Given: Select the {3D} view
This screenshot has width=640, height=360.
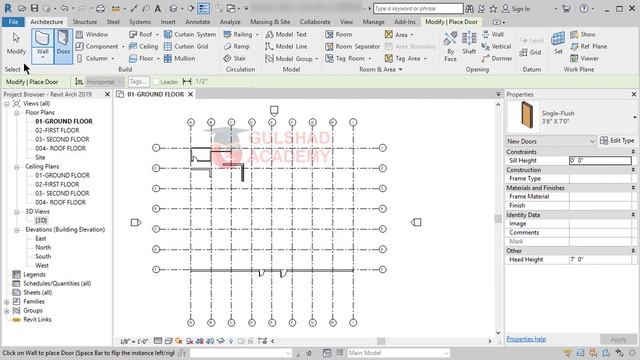Looking at the screenshot, I should pyautogui.click(x=41, y=221).
